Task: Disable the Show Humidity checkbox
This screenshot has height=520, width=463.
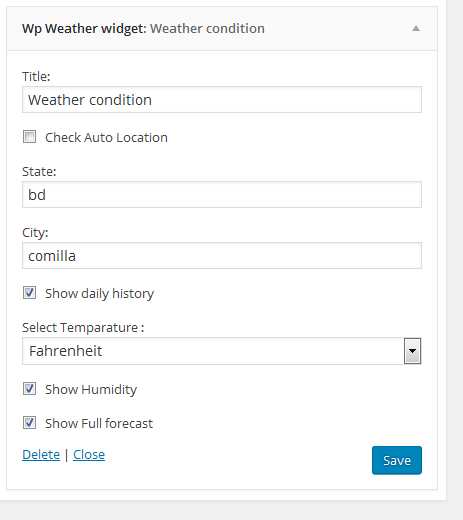Action: coord(29,389)
